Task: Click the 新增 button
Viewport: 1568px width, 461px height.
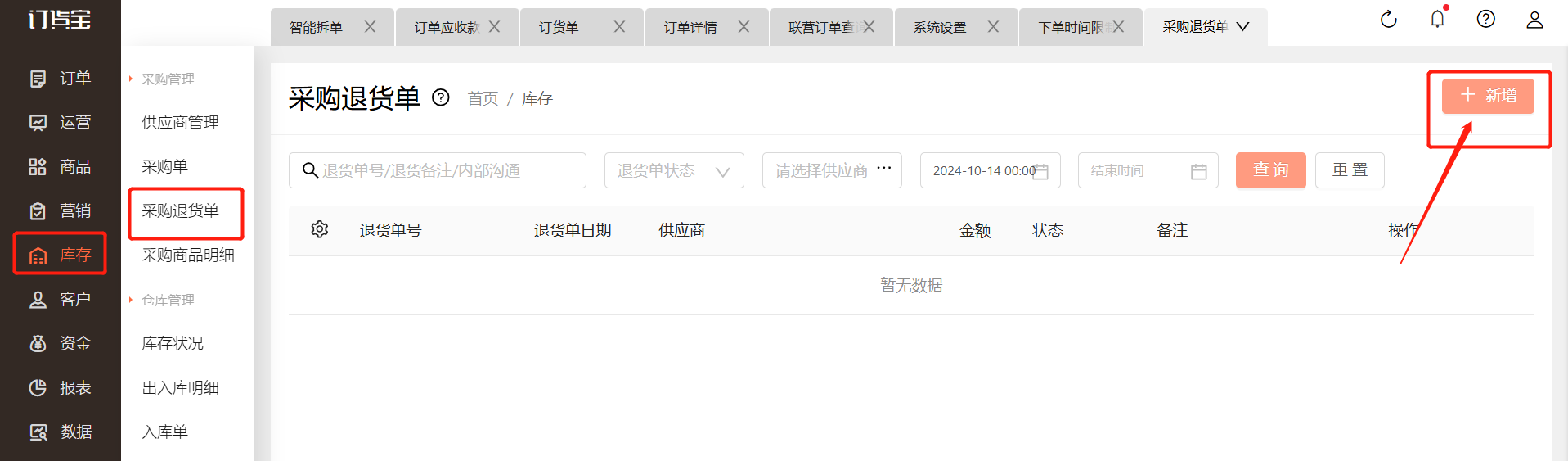Action: click(x=1487, y=96)
